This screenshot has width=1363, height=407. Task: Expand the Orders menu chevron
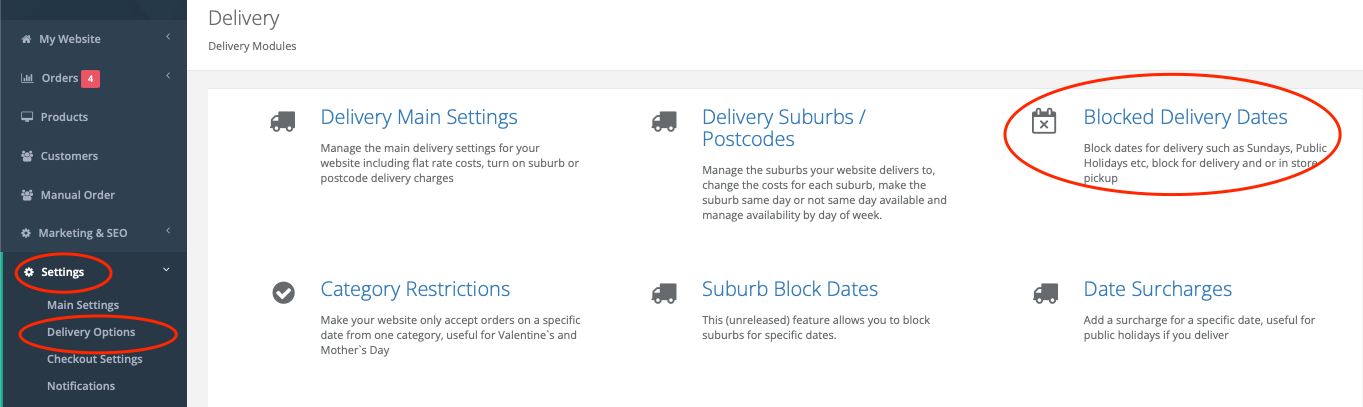(168, 76)
